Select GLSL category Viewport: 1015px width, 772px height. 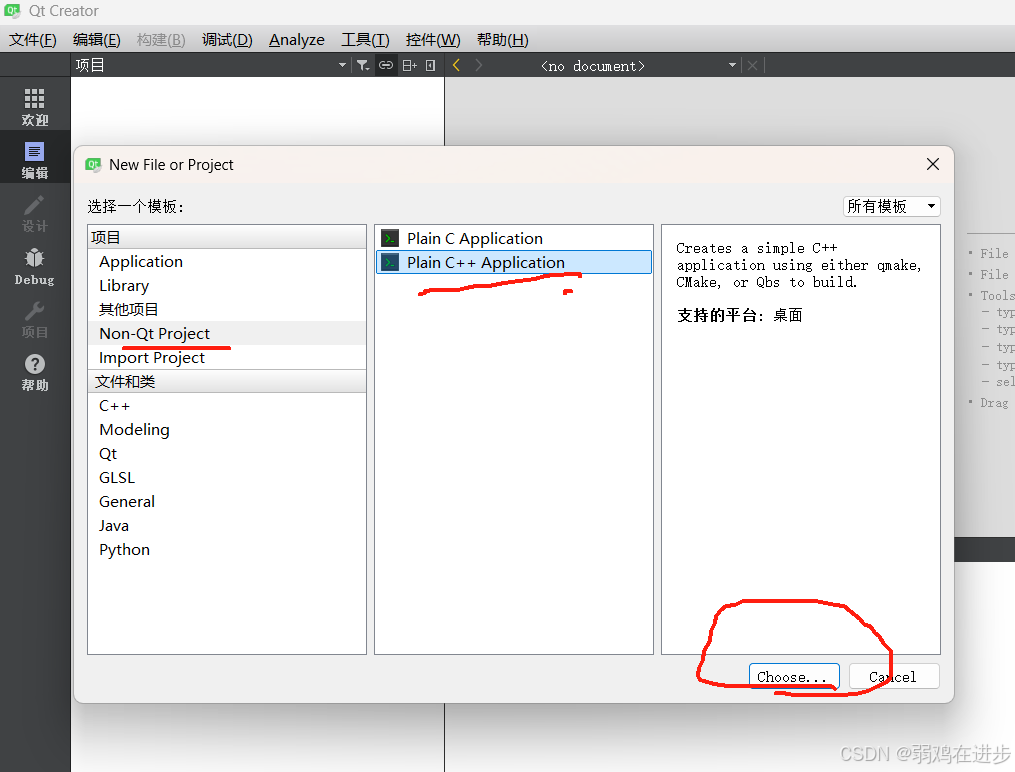click(x=227, y=478)
